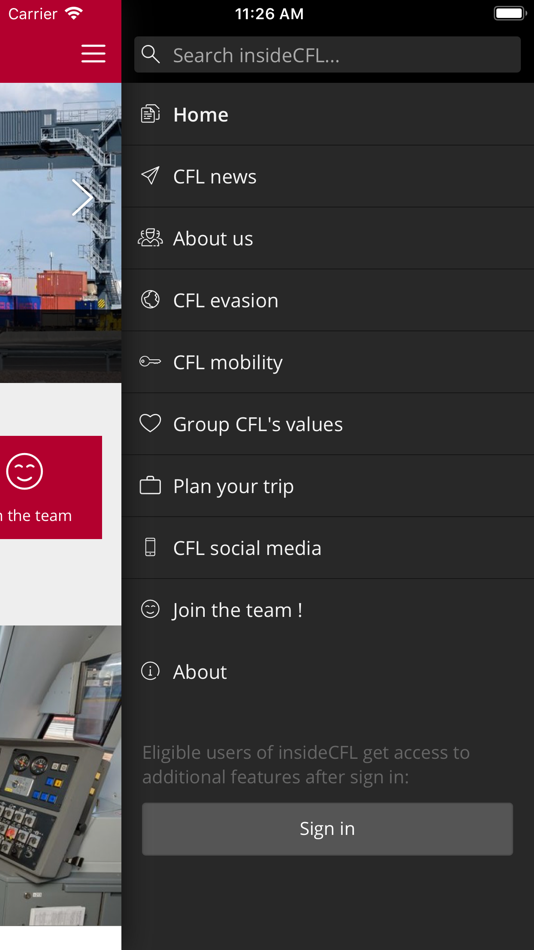Tap the red Join the team tile
Viewport: 534px width, 950px height.
(51, 487)
